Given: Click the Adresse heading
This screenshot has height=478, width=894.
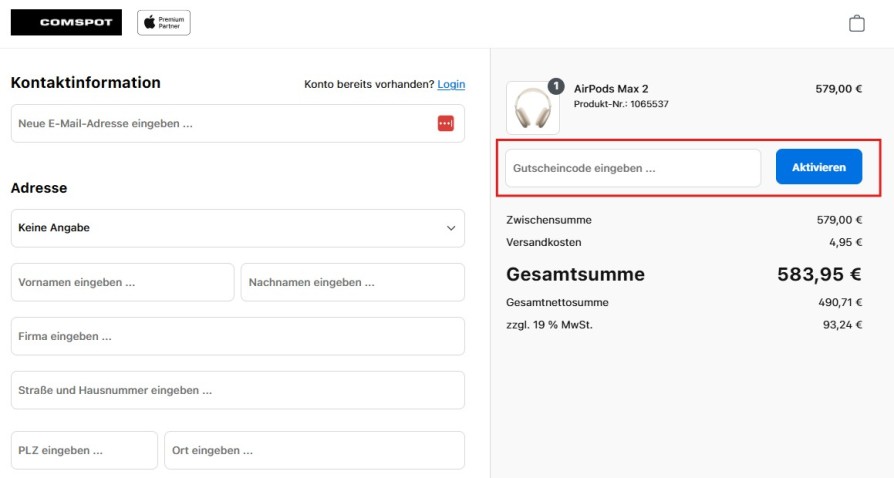Looking at the screenshot, I should [x=39, y=188].
